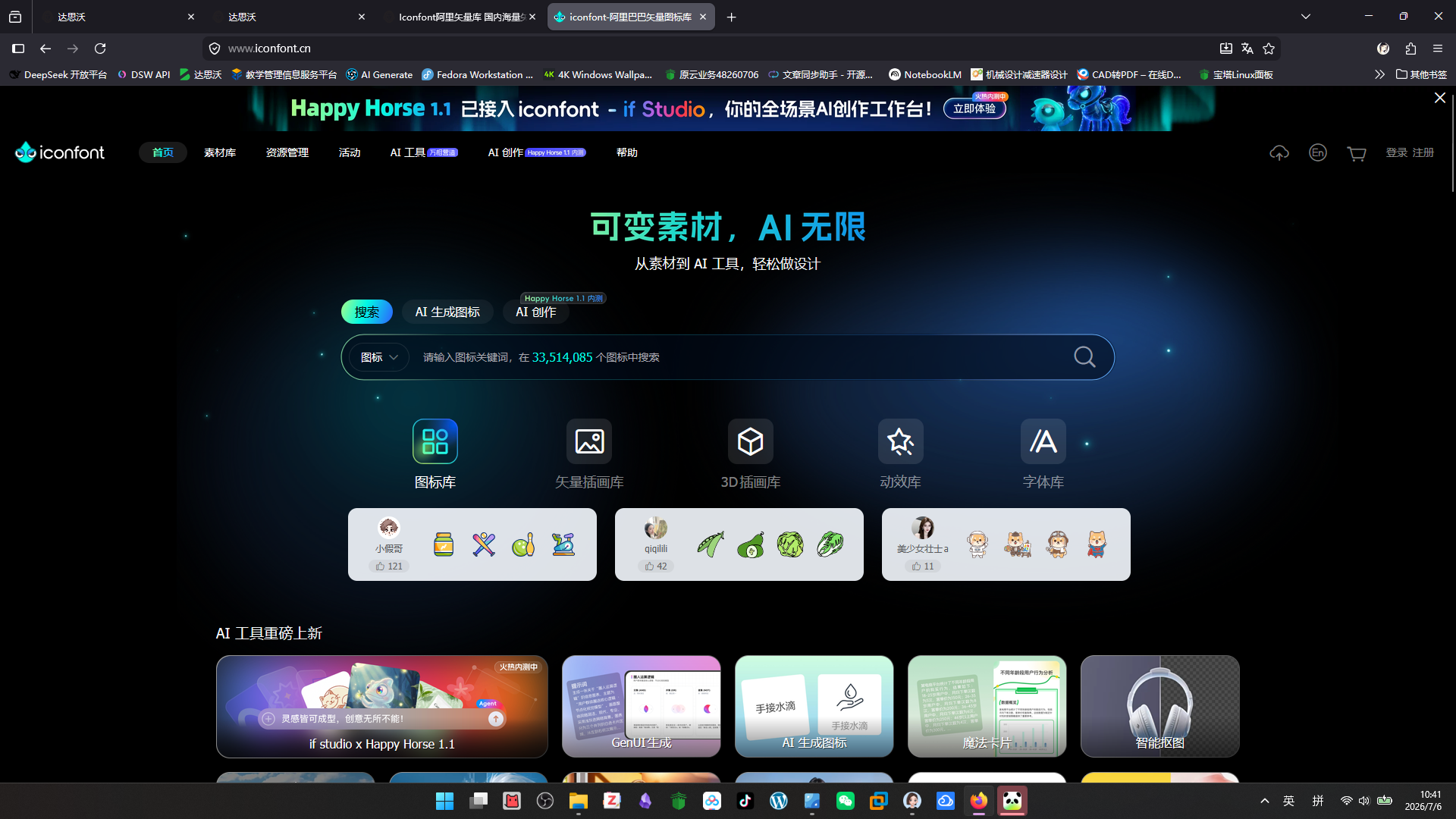Click the magnifier search icon in search bar
1456x819 pixels.
click(1084, 357)
